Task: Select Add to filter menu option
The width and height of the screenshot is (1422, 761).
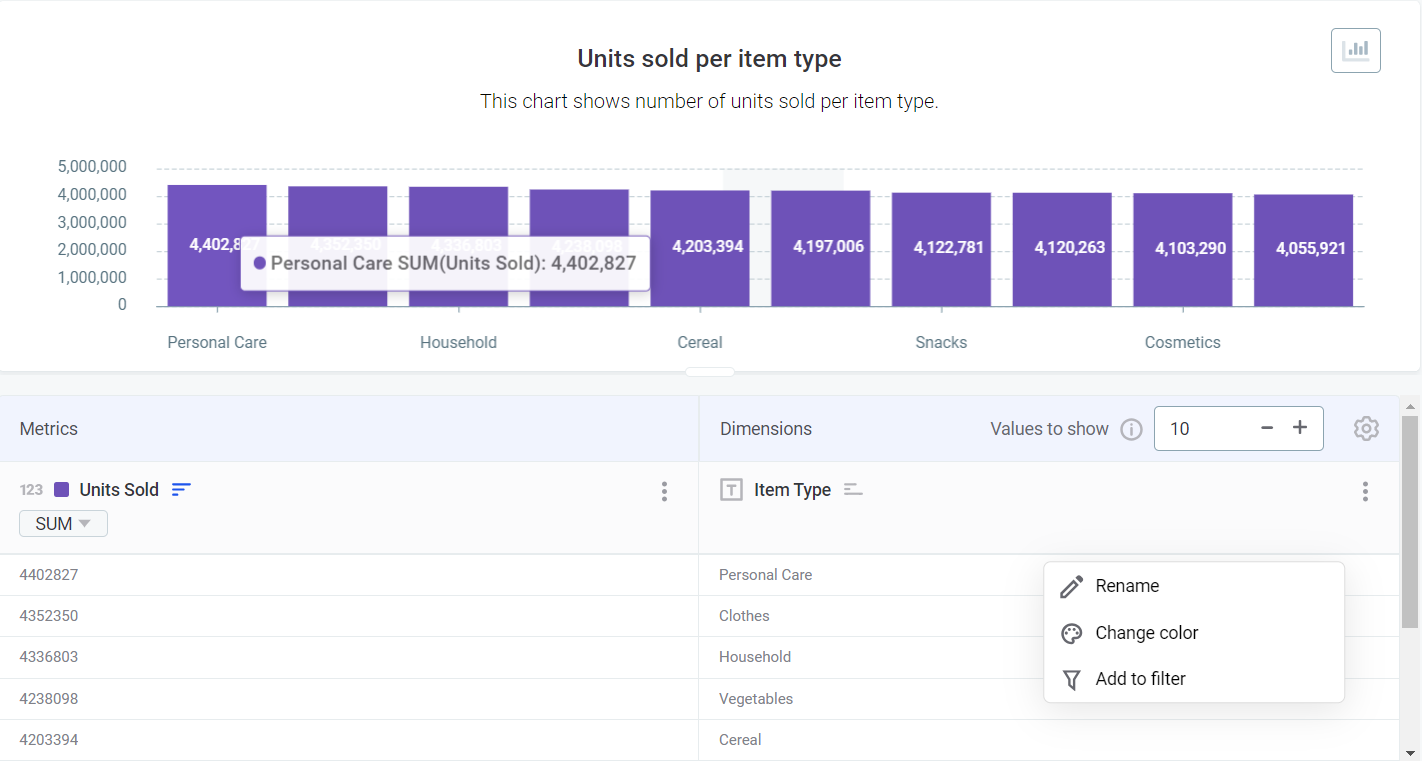Action: tap(1140, 679)
